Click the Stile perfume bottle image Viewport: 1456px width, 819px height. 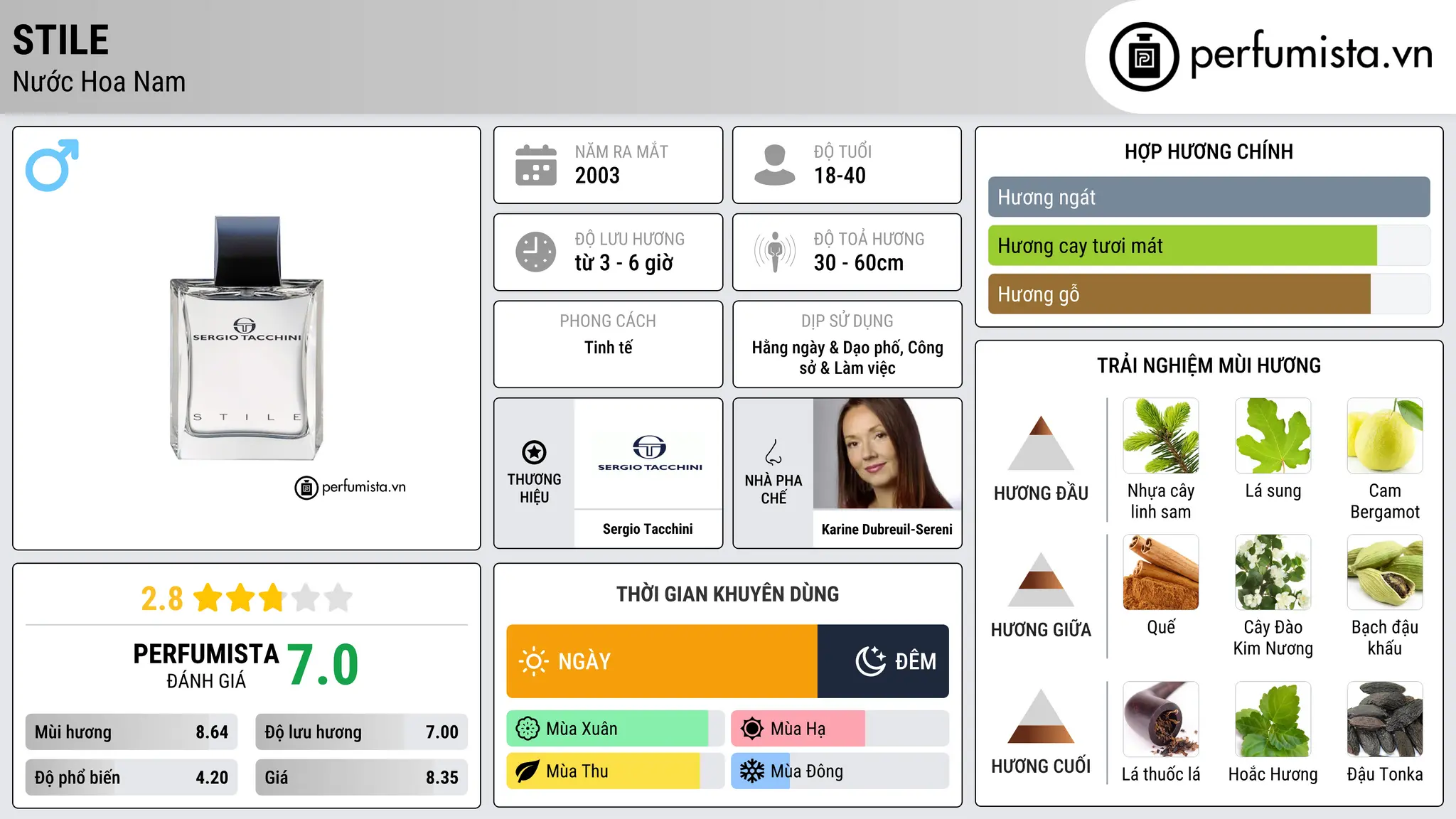tap(247, 338)
